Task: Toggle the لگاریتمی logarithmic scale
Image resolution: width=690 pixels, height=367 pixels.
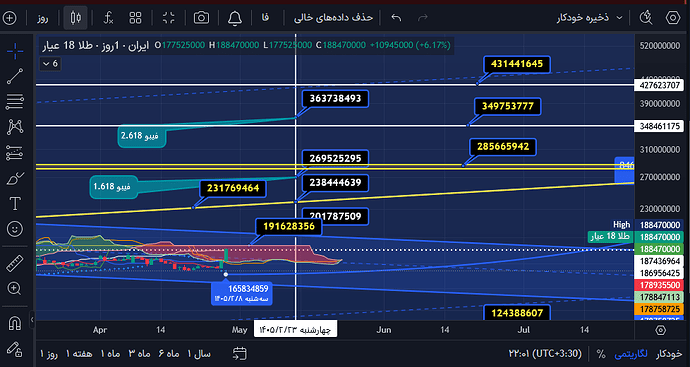Action: coord(631,354)
